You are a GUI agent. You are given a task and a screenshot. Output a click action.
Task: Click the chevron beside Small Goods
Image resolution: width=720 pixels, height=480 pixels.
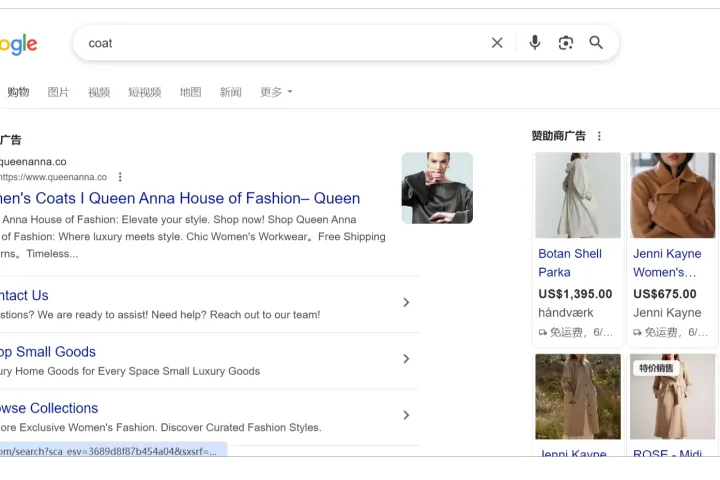click(x=406, y=359)
